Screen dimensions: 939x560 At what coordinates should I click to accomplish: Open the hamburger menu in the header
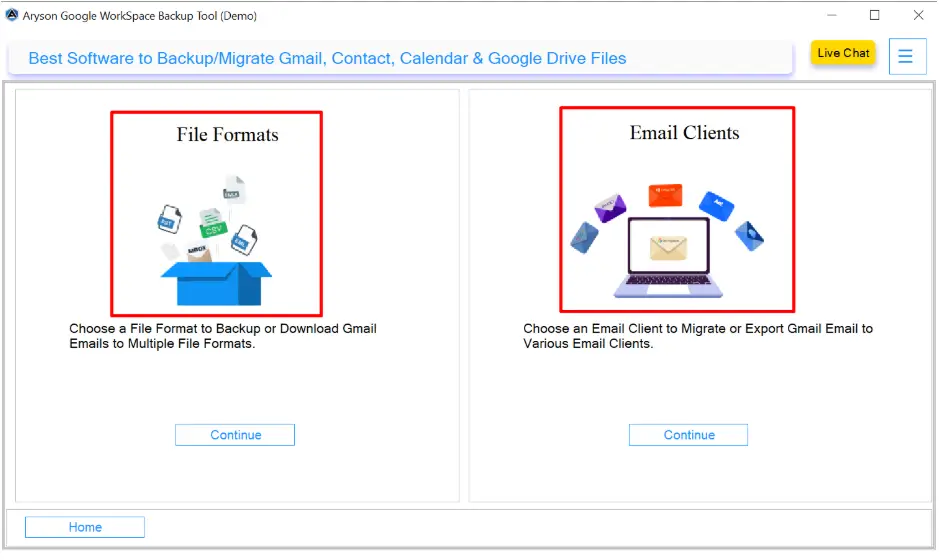[x=906, y=56]
